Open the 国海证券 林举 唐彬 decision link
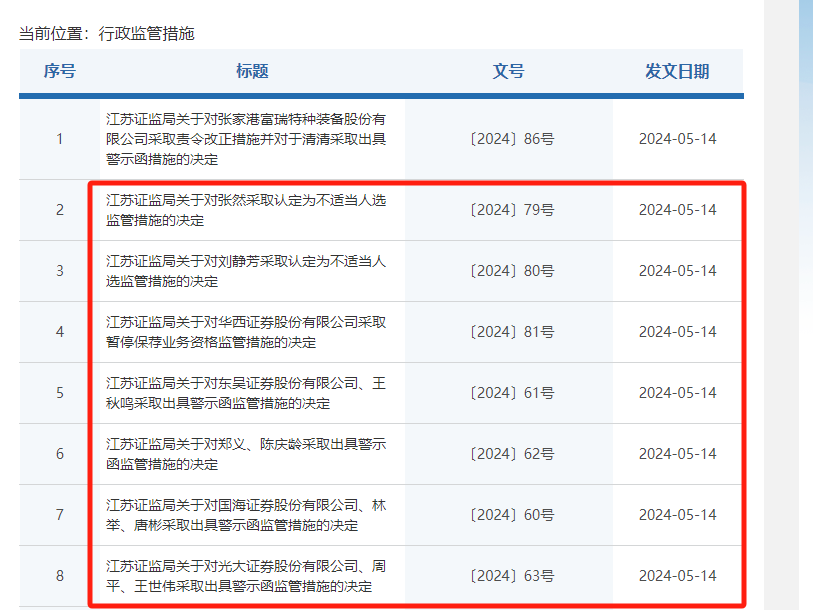 tap(246, 515)
